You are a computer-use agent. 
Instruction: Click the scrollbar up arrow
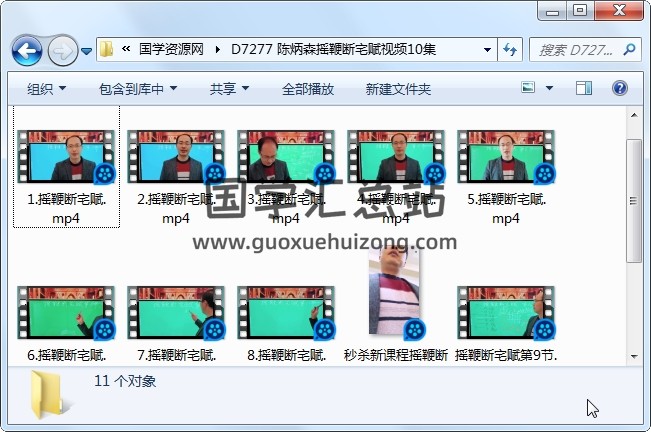634,115
